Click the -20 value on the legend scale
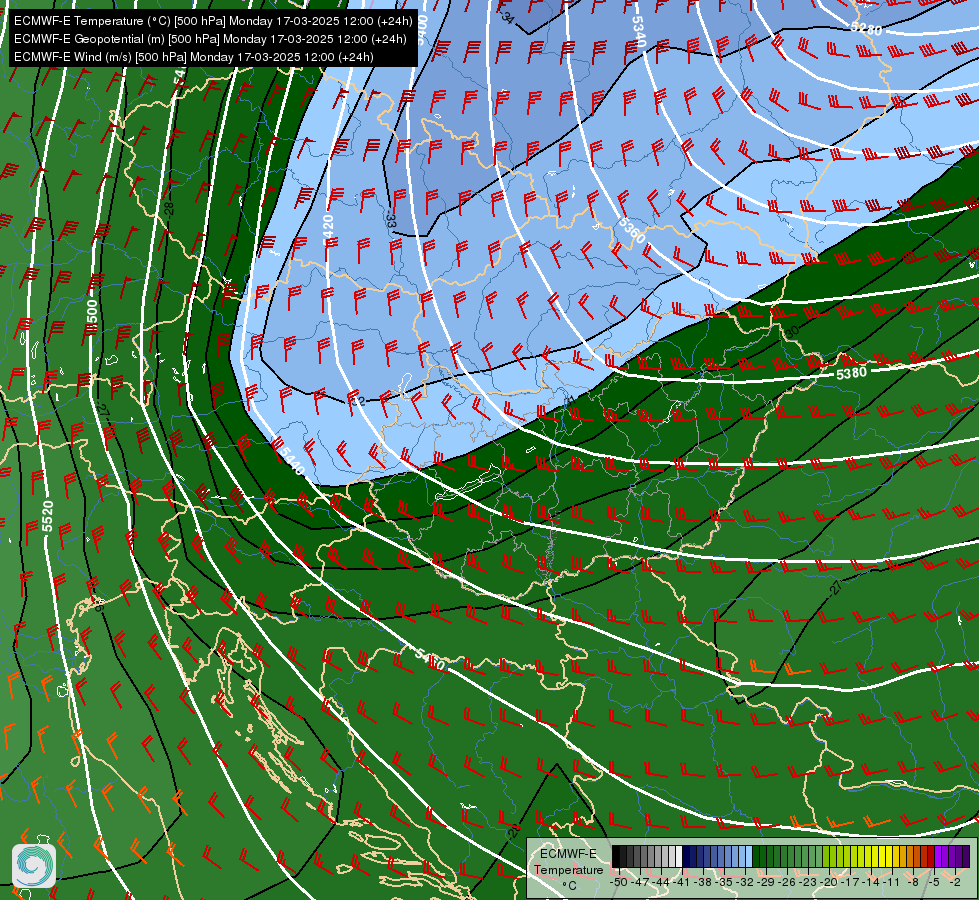 [x=830, y=882]
